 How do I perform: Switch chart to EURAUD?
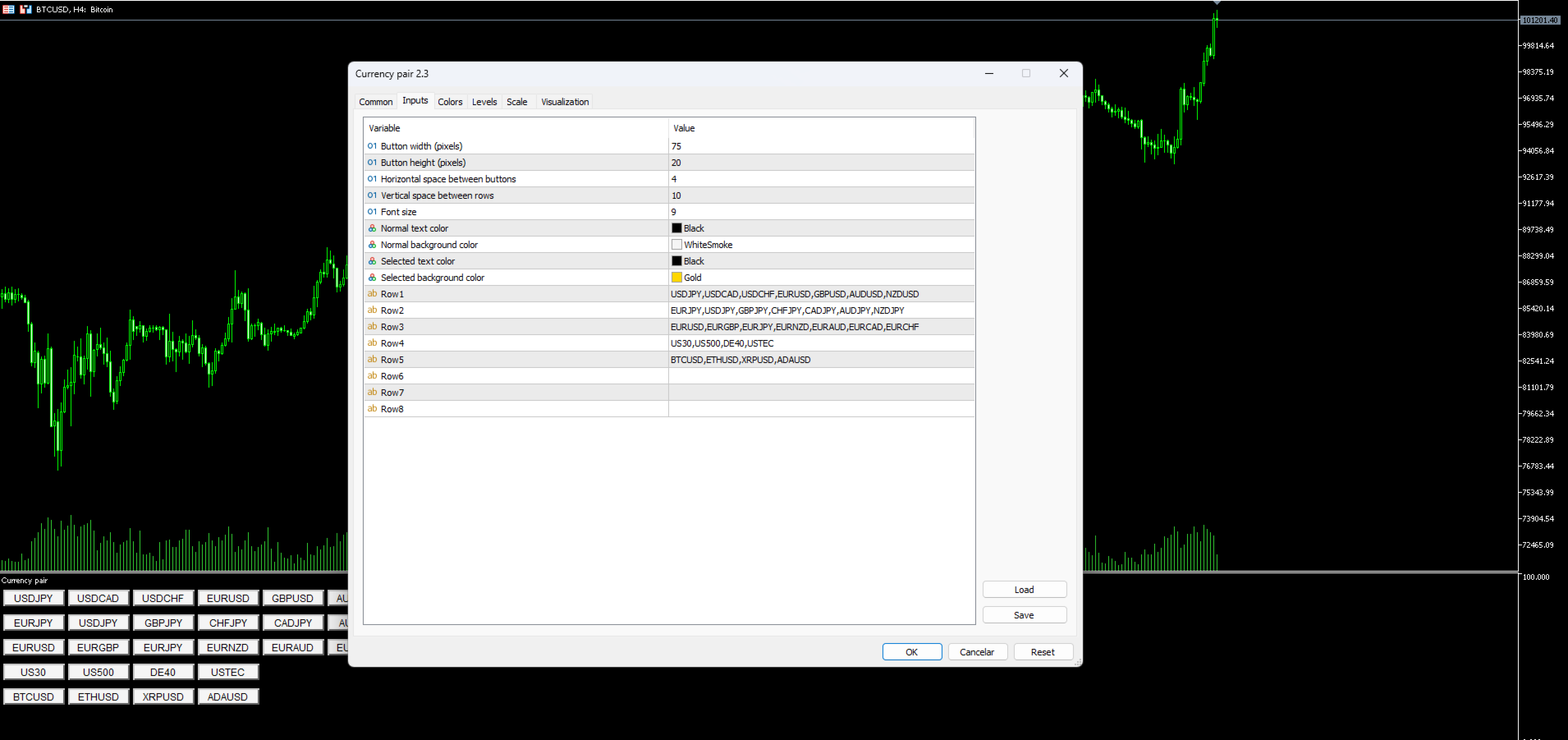pos(292,648)
